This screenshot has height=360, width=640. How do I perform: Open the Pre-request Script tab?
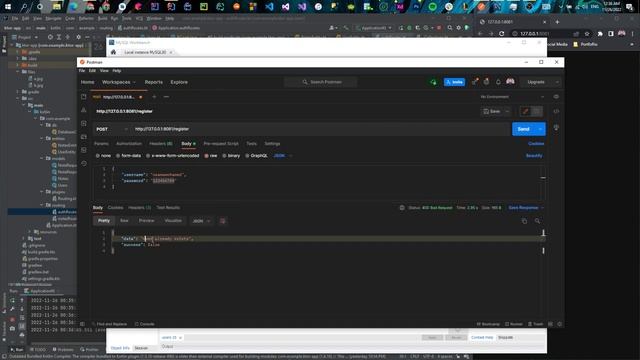[x=221, y=144]
